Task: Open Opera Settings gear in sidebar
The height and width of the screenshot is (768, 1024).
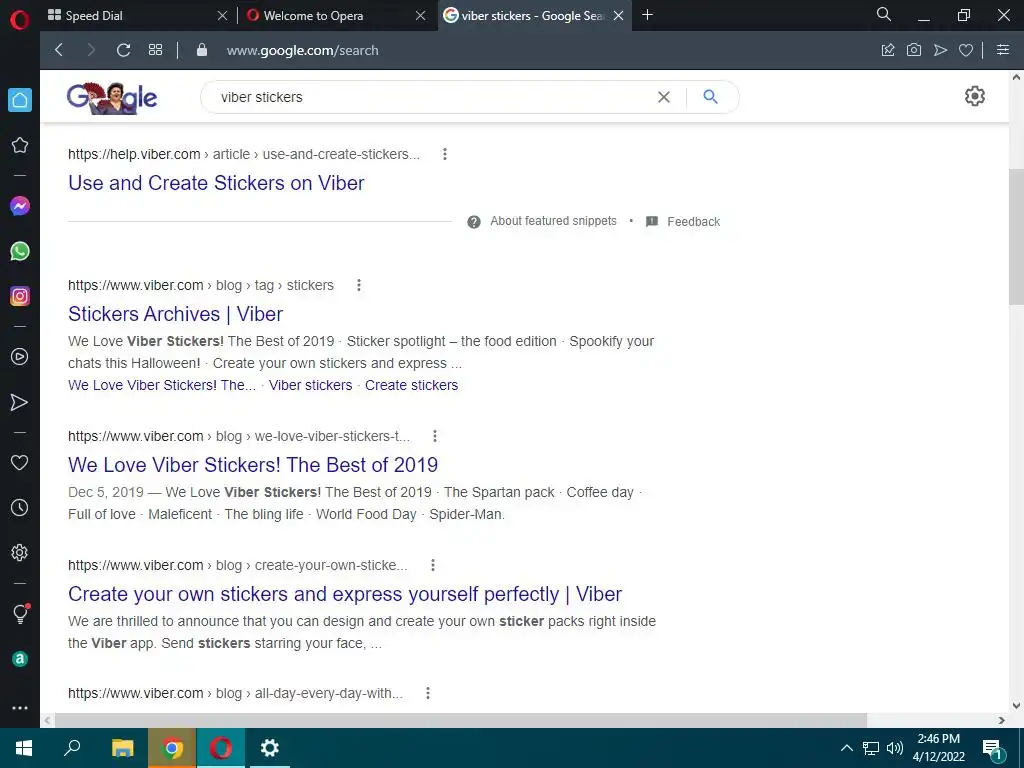Action: [x=20, y=552]
